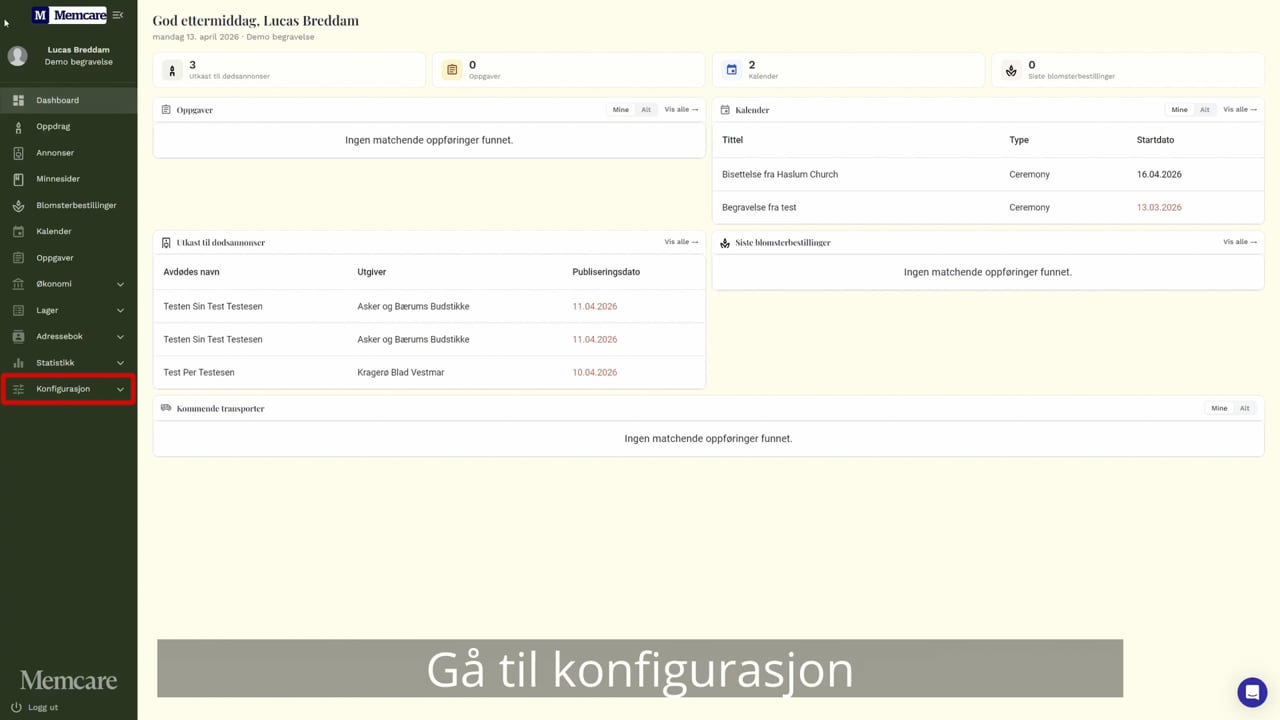Open the Lucas Breddam user avatar
Screen dimensions: 1280x720
point(17,56)
